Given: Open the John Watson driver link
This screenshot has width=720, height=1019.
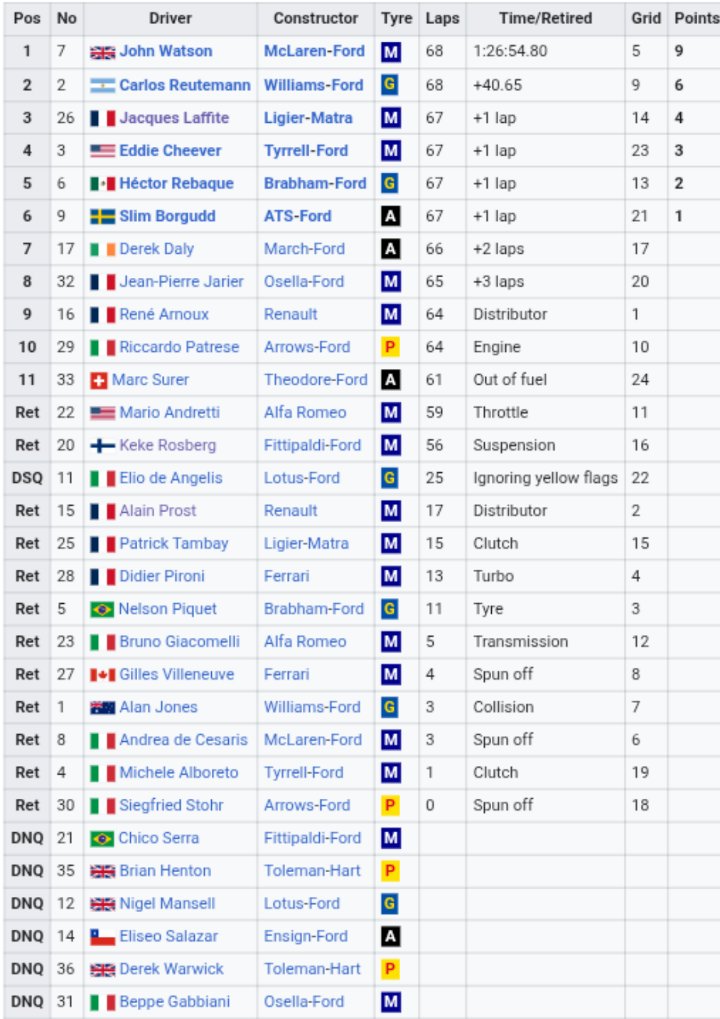Looking at the screenshot, I should pyautogui.click(x=166, y=51).
